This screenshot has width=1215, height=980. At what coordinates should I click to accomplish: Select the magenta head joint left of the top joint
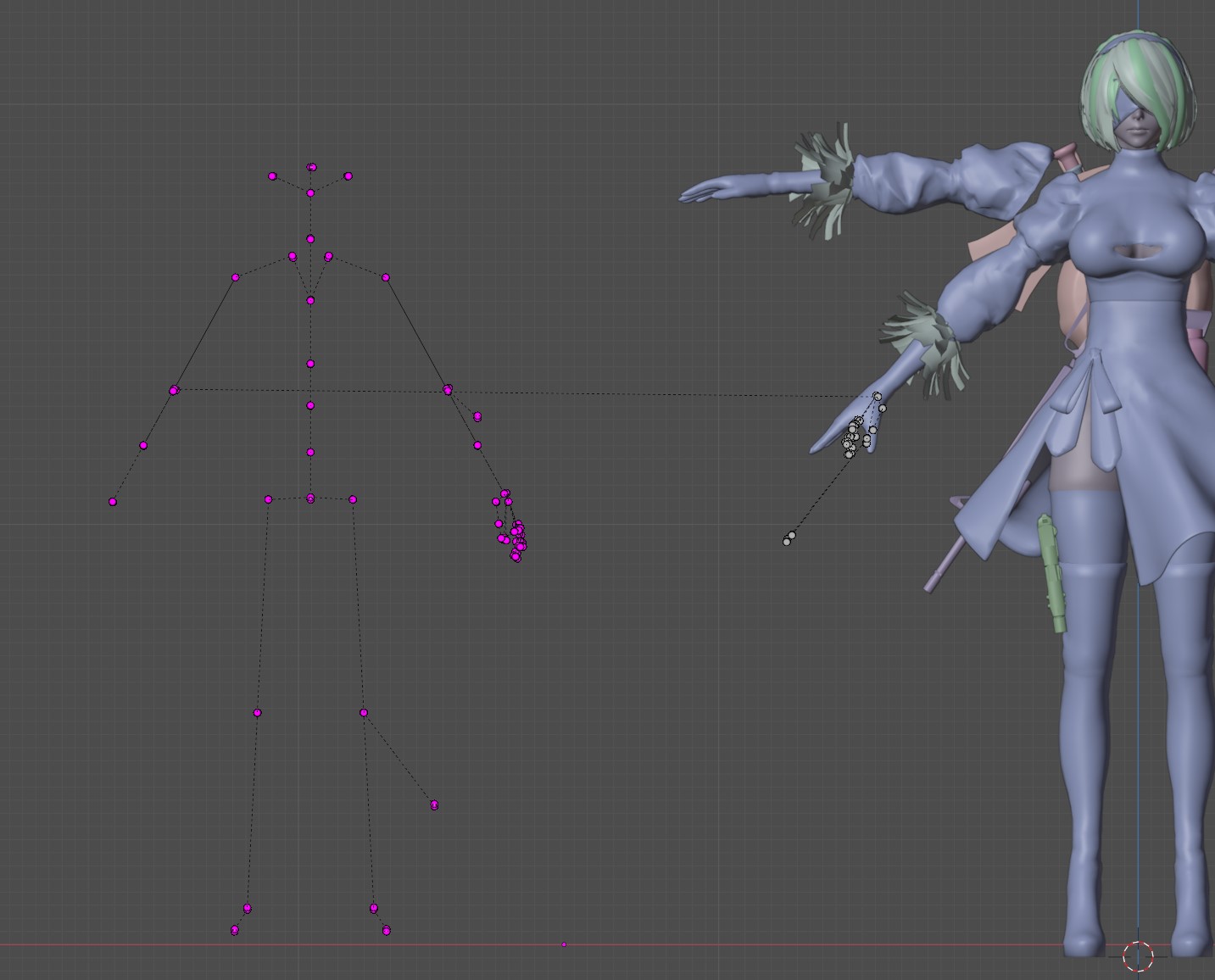pos(272,176)
